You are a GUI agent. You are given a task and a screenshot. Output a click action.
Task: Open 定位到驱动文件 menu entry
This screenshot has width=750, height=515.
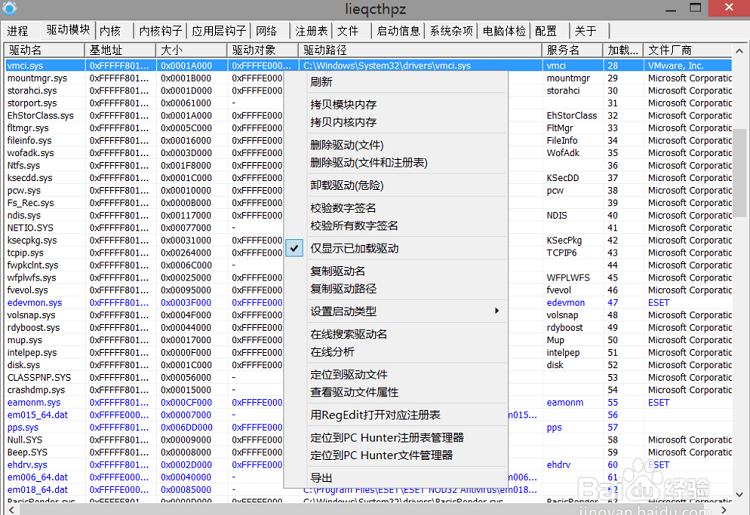pyautogui.click(x=348, y=374)
